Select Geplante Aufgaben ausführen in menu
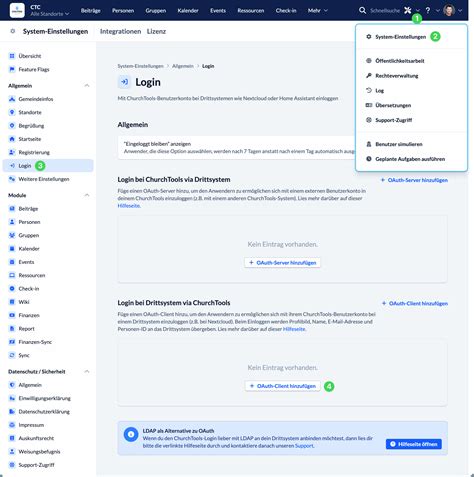The image size is (474, 477). 411,159
